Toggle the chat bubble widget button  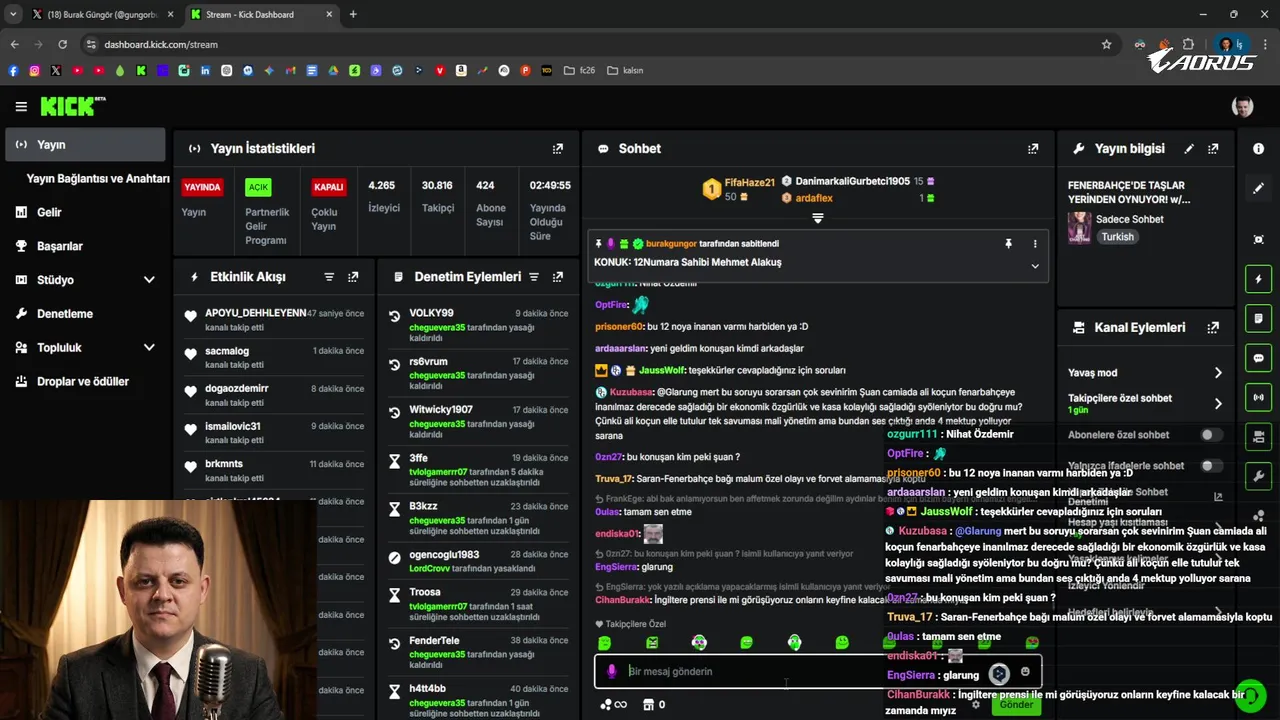point(1258,358)
